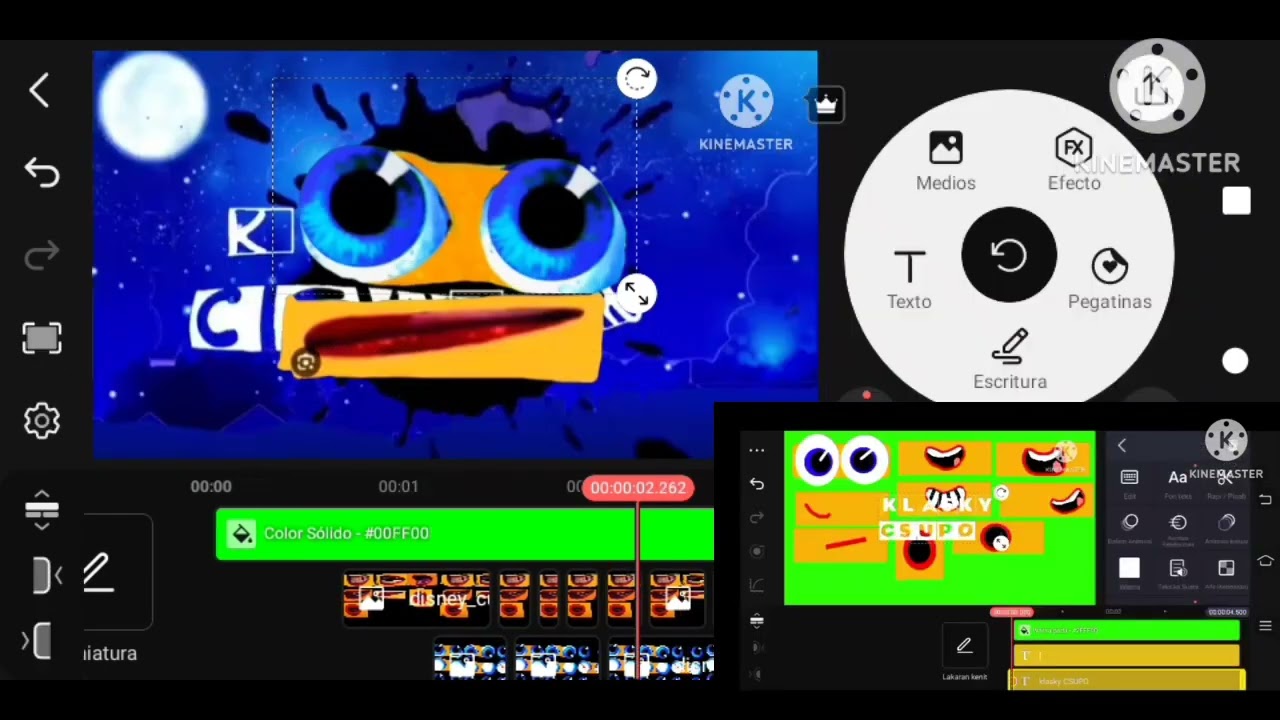
Task: Open the Medios media browser
Action: point(945,162)
